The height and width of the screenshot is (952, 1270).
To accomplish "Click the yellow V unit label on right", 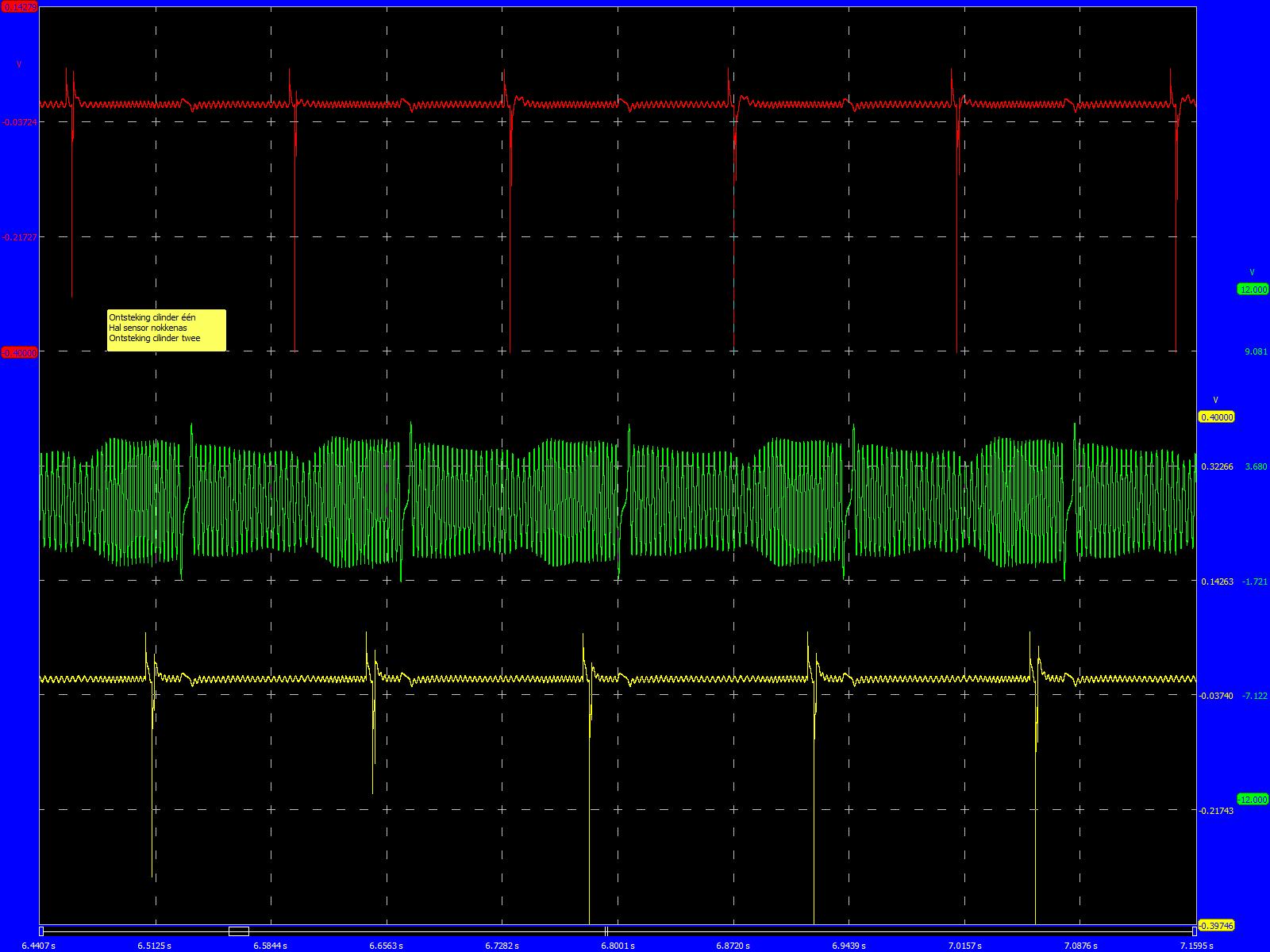I will coord(1215,400).
